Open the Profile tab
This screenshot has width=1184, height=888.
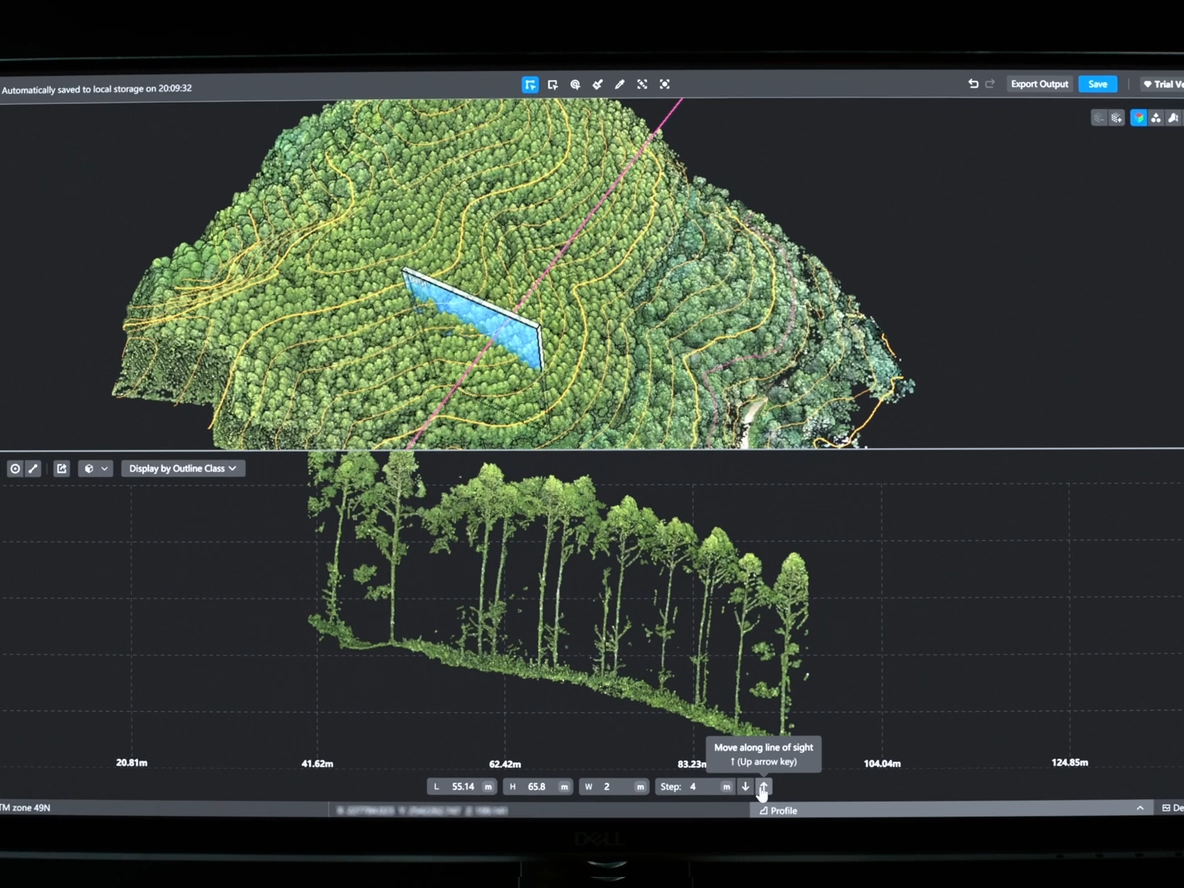(x=778, y=810)
